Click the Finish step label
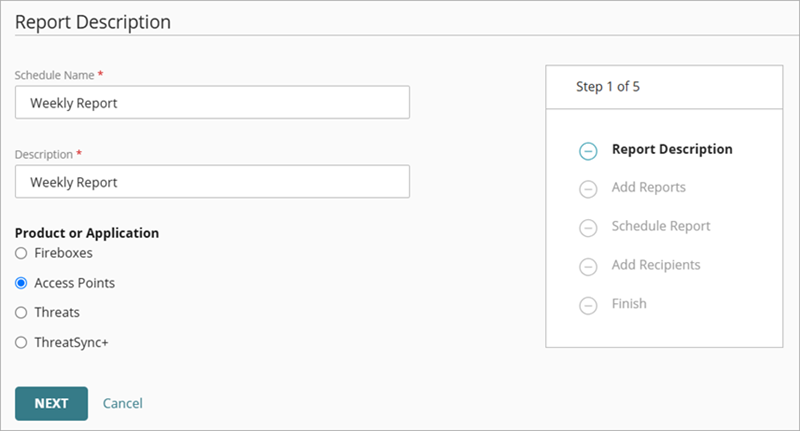 pyautogui.click(x=629, y=303)
